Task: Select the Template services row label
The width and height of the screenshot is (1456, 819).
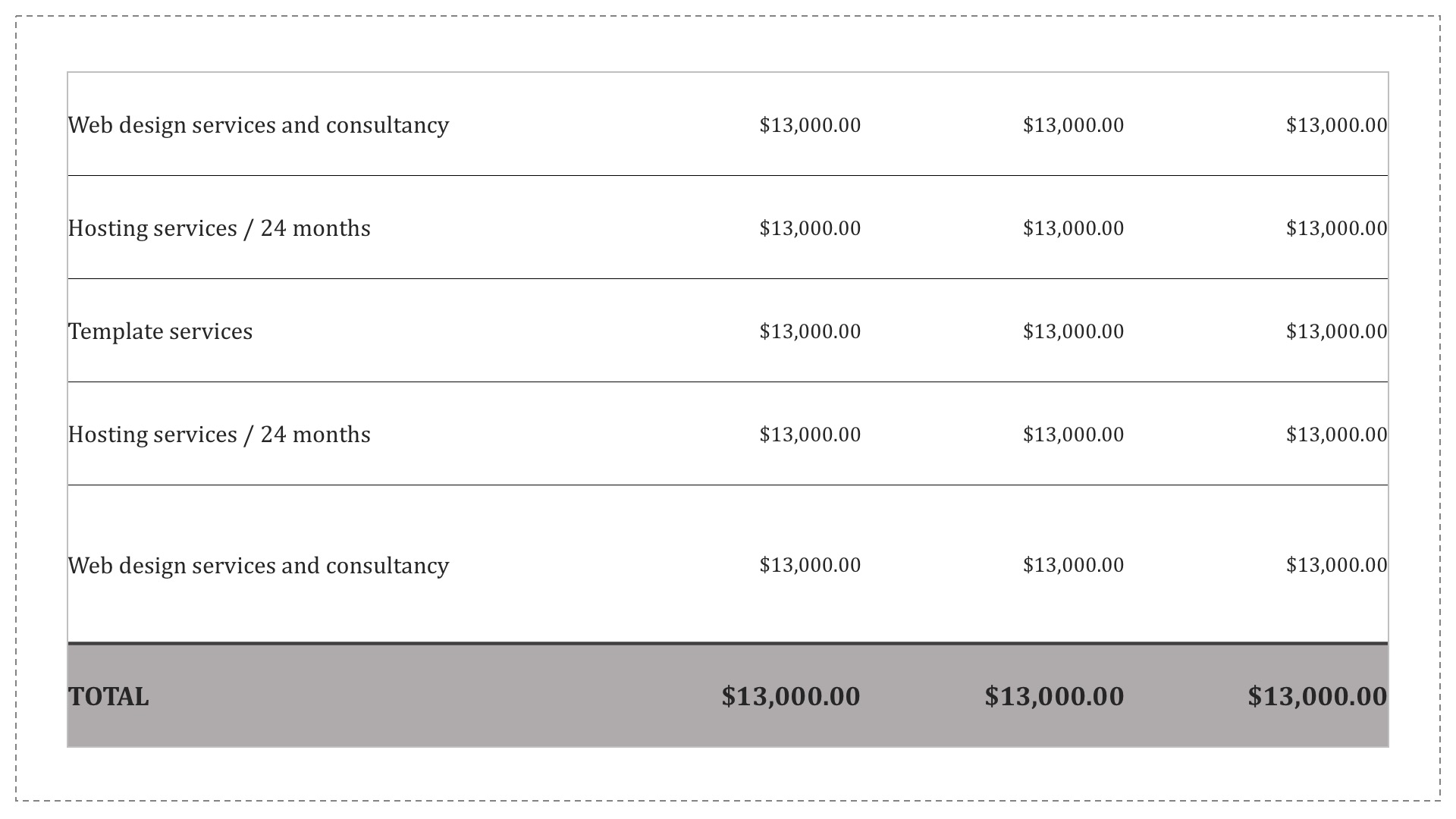Action: [x=160, y=331]
